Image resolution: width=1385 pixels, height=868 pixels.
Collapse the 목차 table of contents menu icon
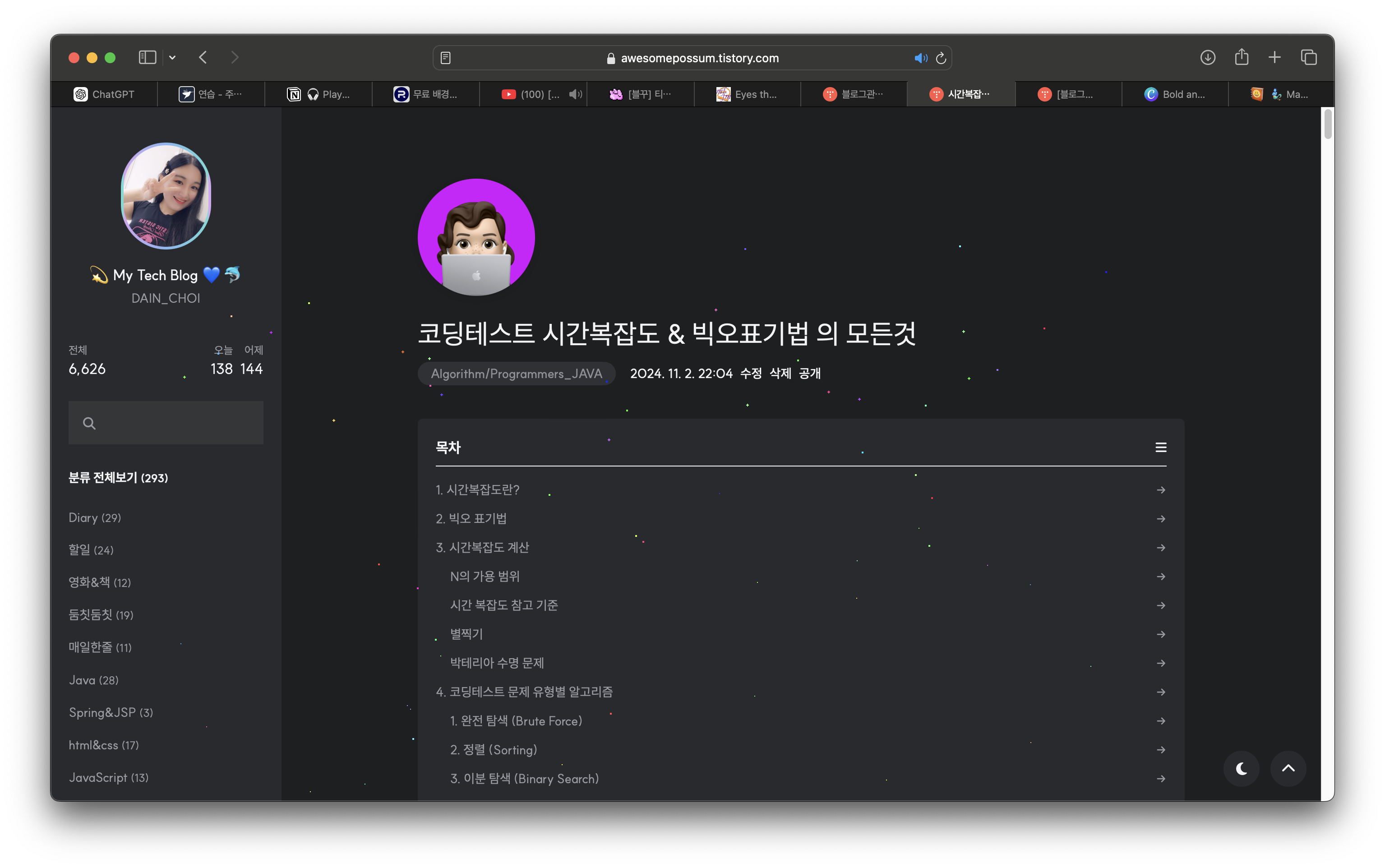[1161, 447]
